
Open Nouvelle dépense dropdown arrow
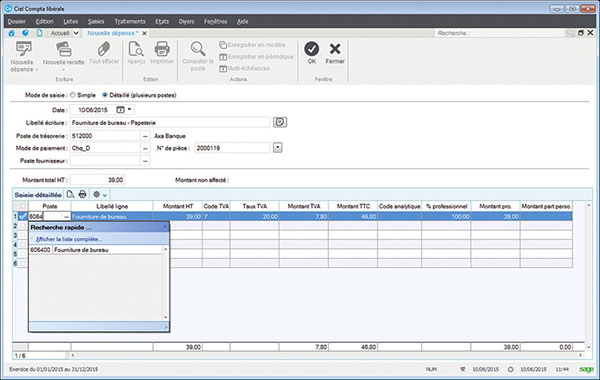(37, 70)
